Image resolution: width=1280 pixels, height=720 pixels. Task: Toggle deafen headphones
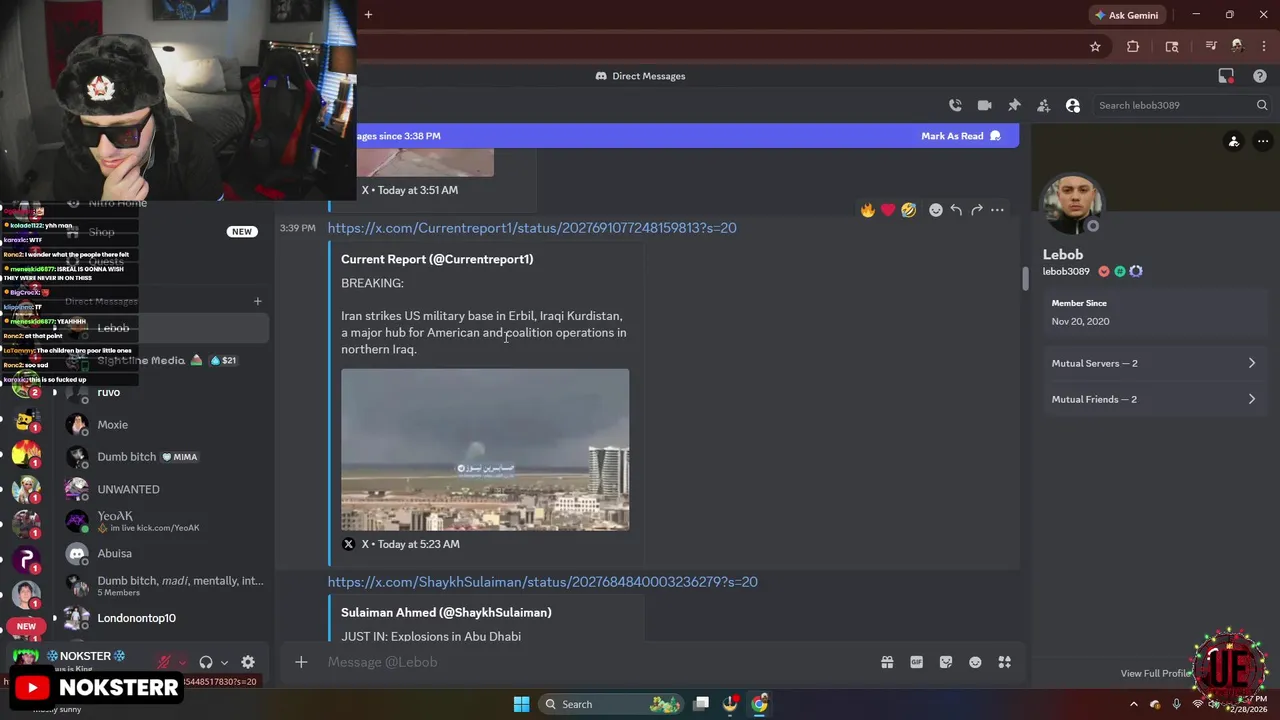coord(206,662)
